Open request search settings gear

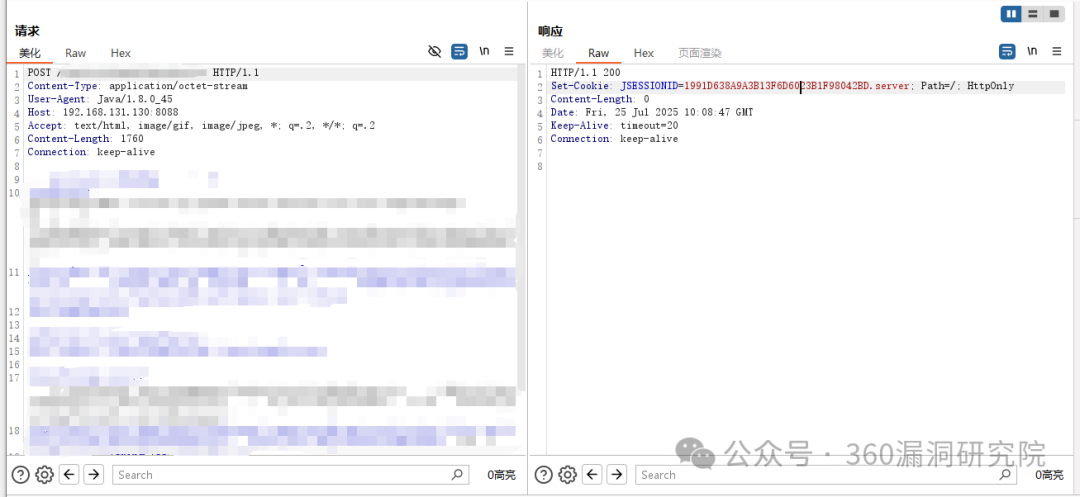coord(44,475)
